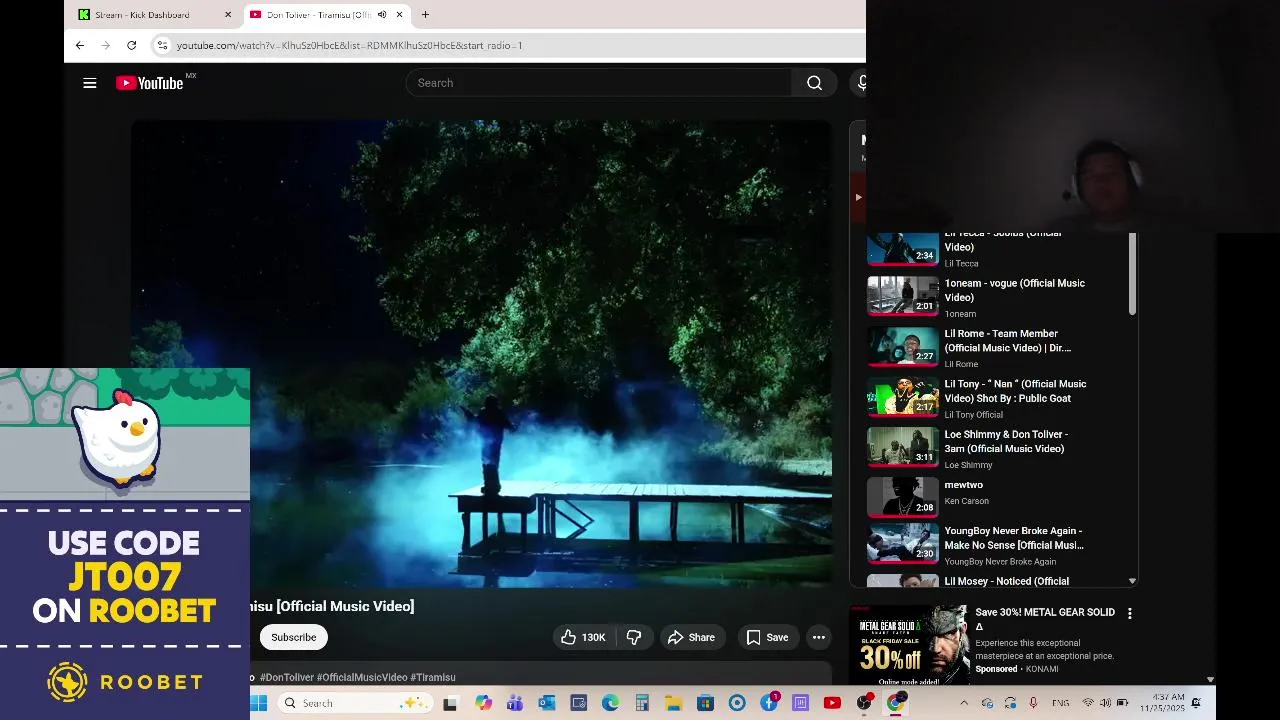1280x720 pixels.
Task: Focus the YouTube search field
Action: coord(598,83)
